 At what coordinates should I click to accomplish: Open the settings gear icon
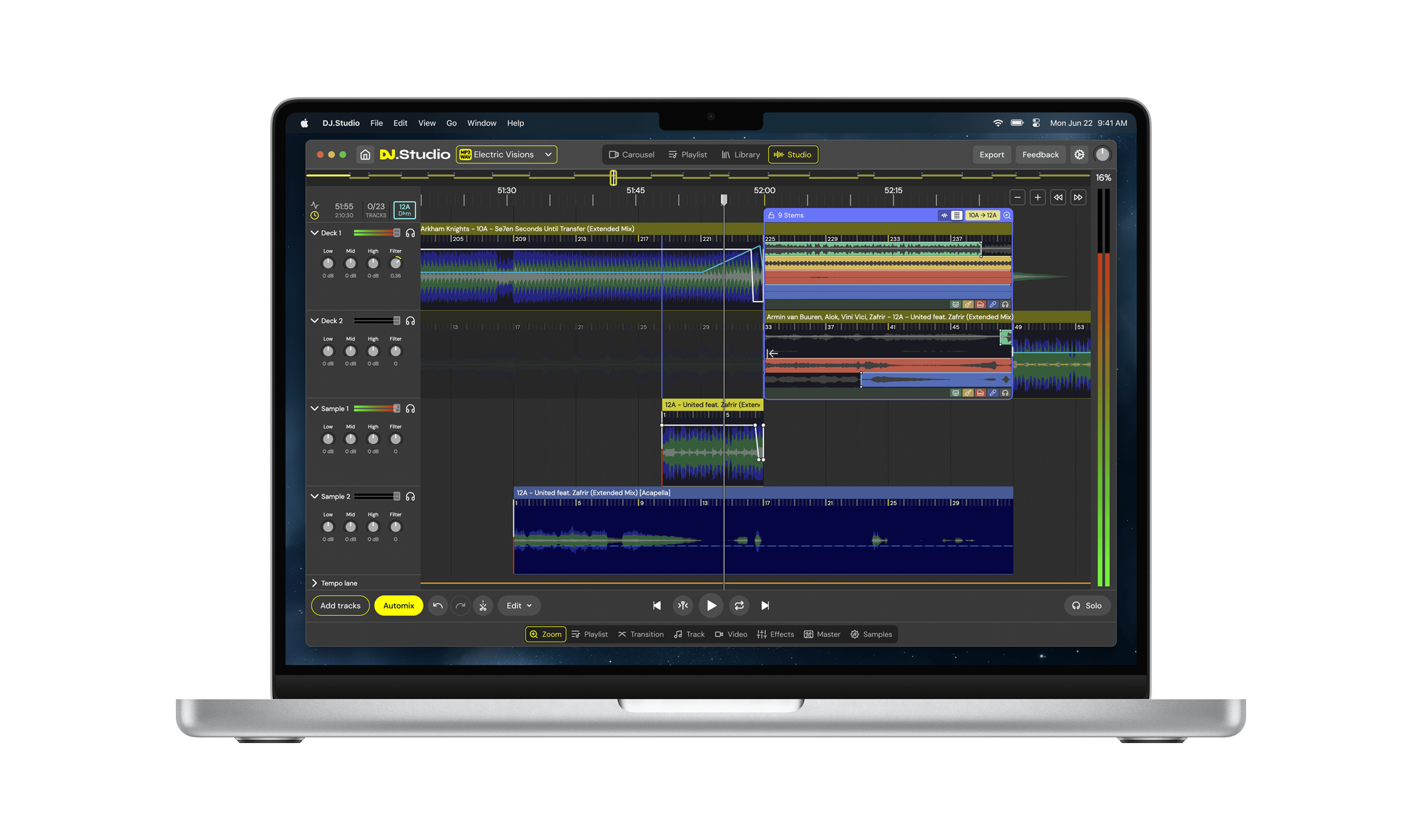pyautogui.click(x=1079, y=154)
